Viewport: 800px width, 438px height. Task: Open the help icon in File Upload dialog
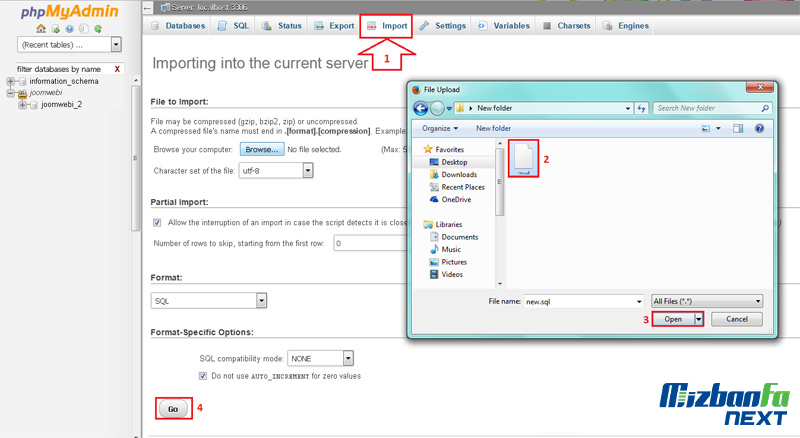point(760,128)
